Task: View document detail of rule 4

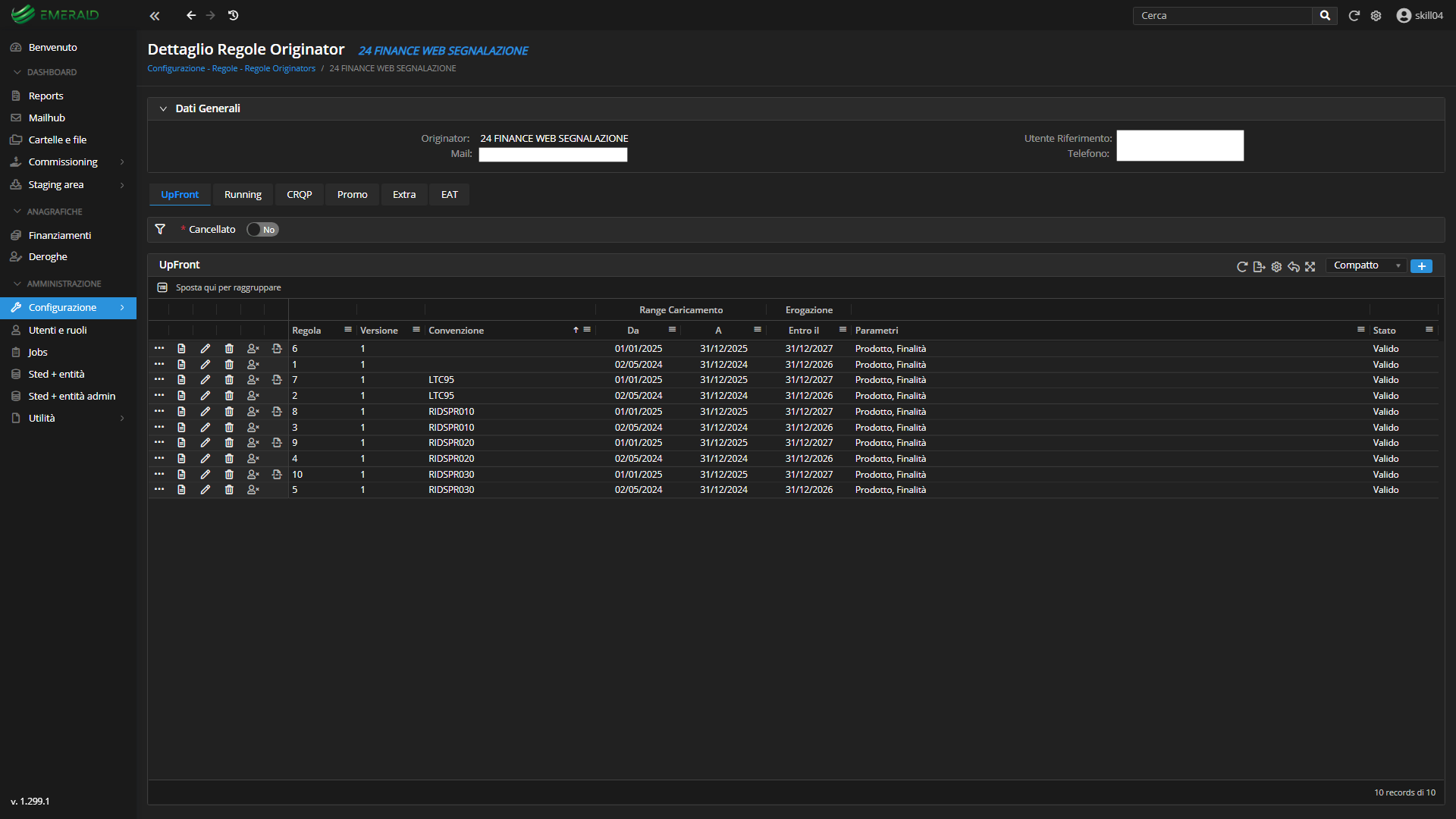Action: (x=181, y=459)
